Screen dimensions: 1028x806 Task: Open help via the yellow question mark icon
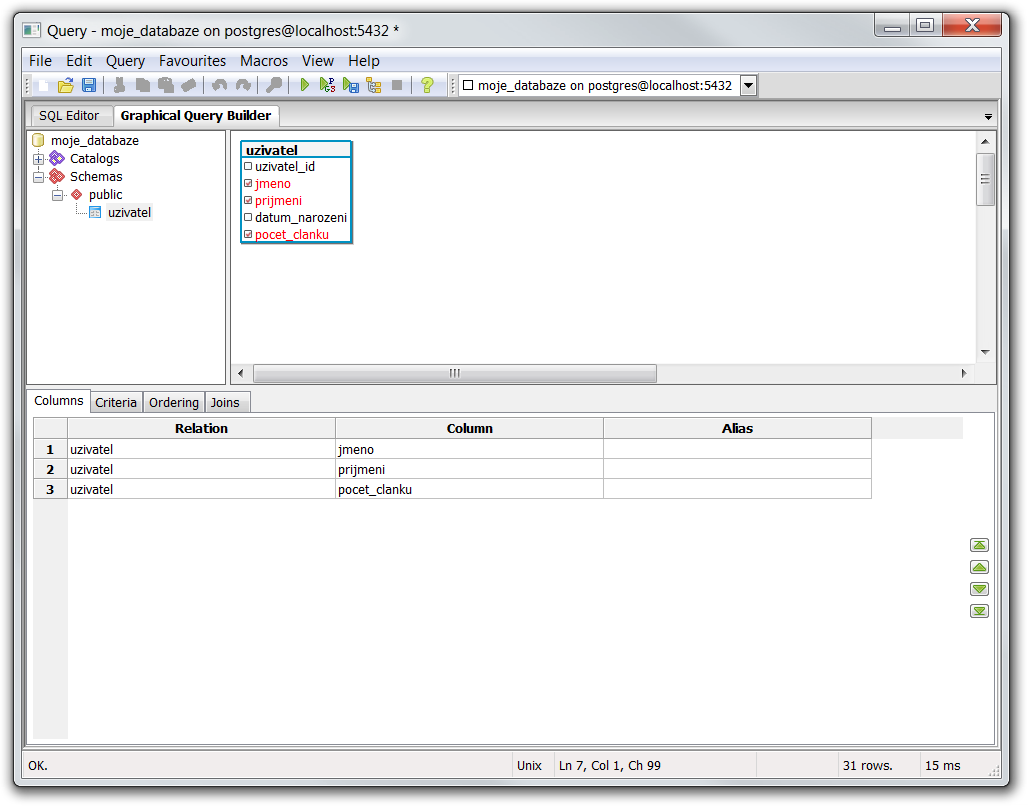tap(427, 86)
